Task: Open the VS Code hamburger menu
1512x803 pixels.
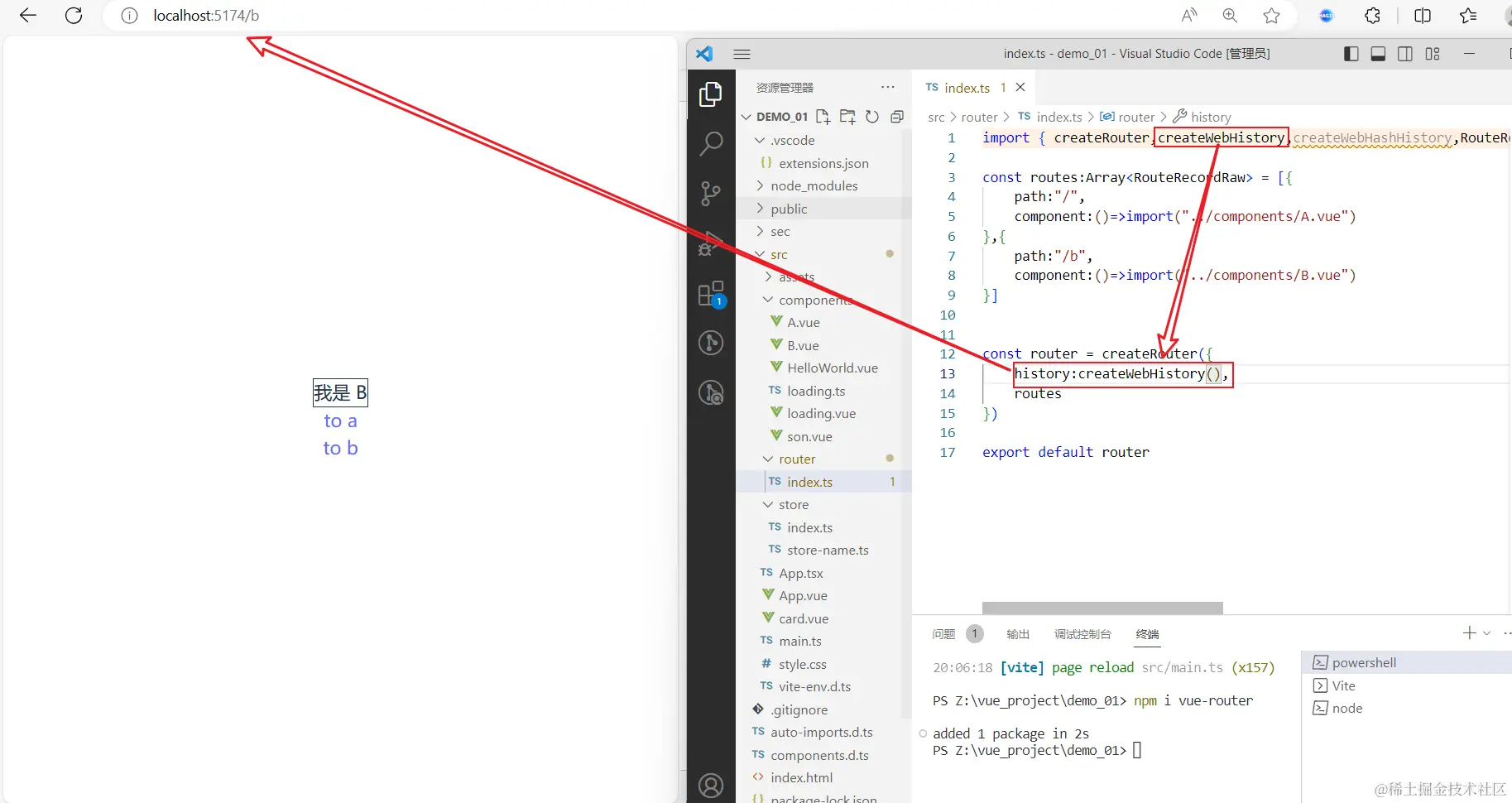Action: pyautogui.click(x=742, y=54)
